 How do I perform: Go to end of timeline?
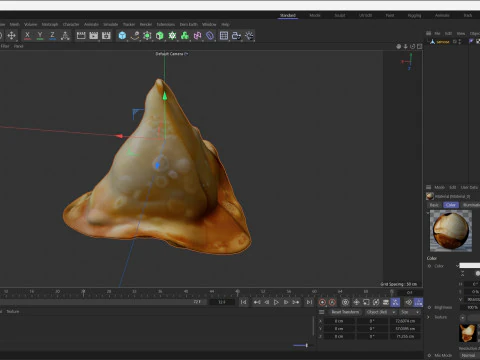pyautogui.click(x=309, y=302)
